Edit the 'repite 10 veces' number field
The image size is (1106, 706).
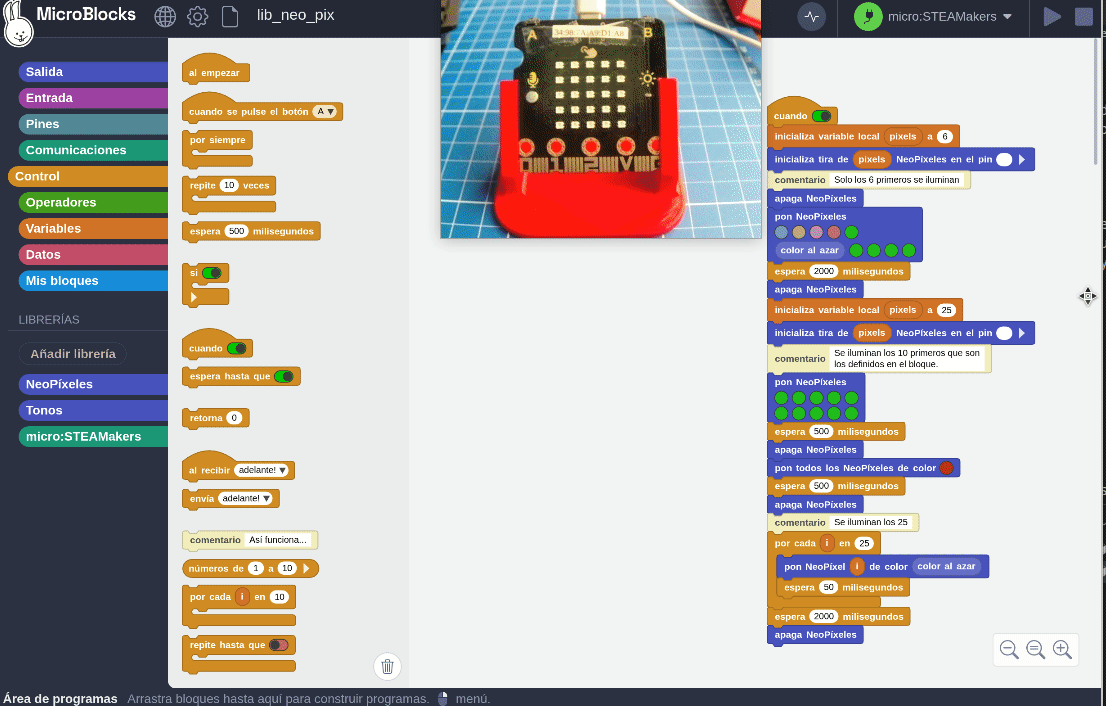pyautogui.click(x=229, y=185)
